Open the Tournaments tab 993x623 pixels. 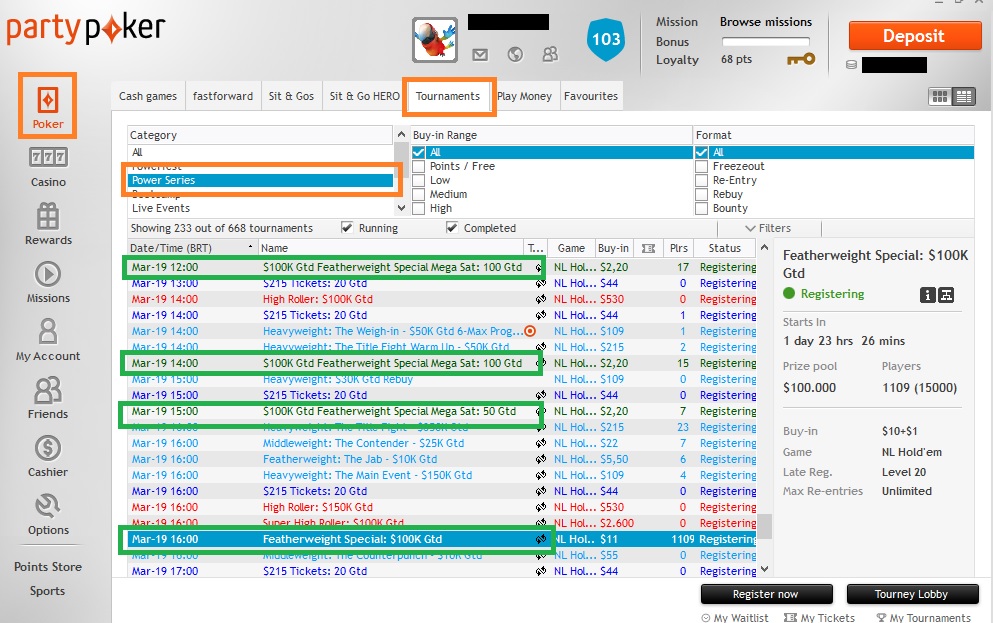coord(448,96)
